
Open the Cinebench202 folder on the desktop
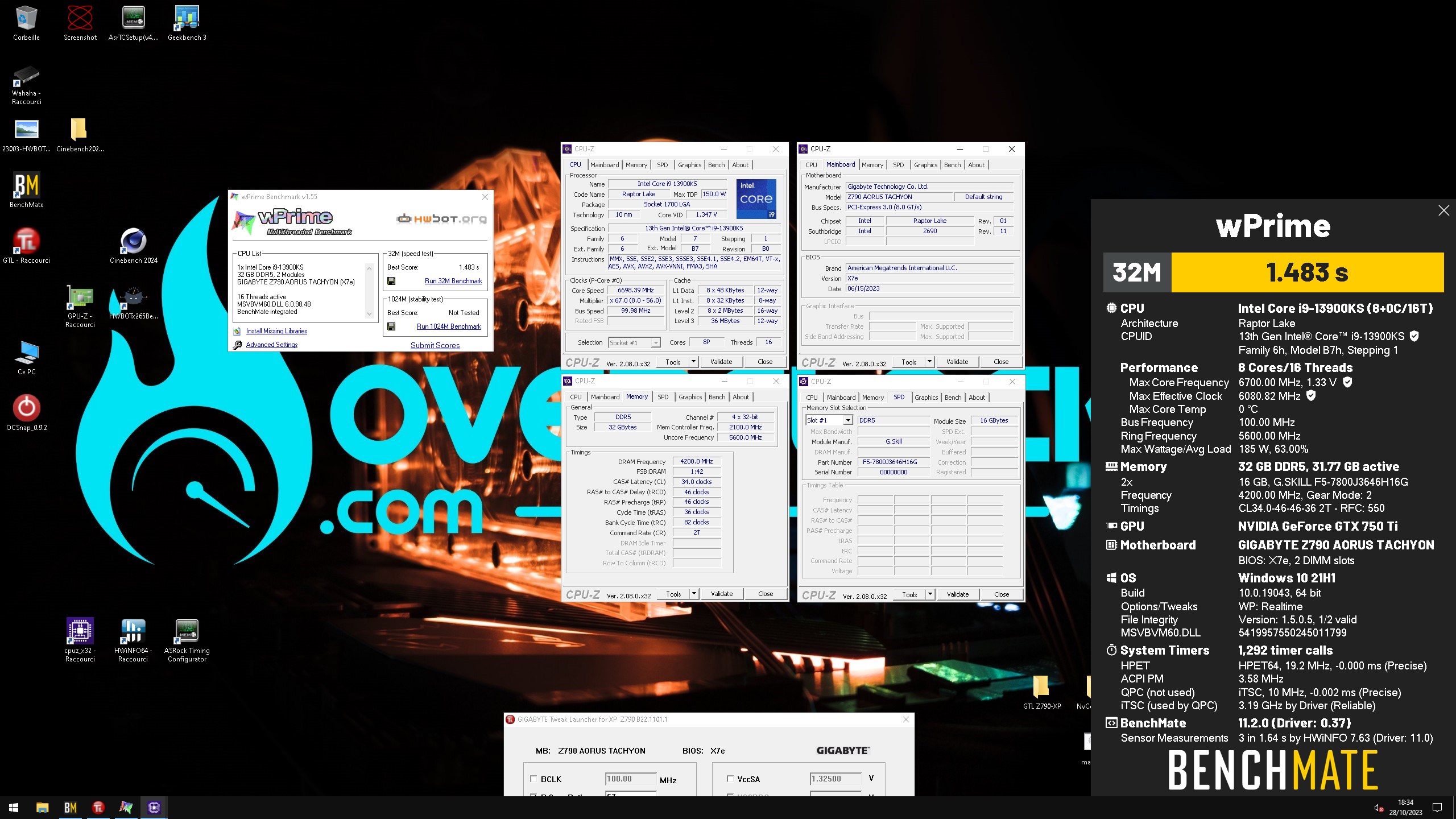80,135
